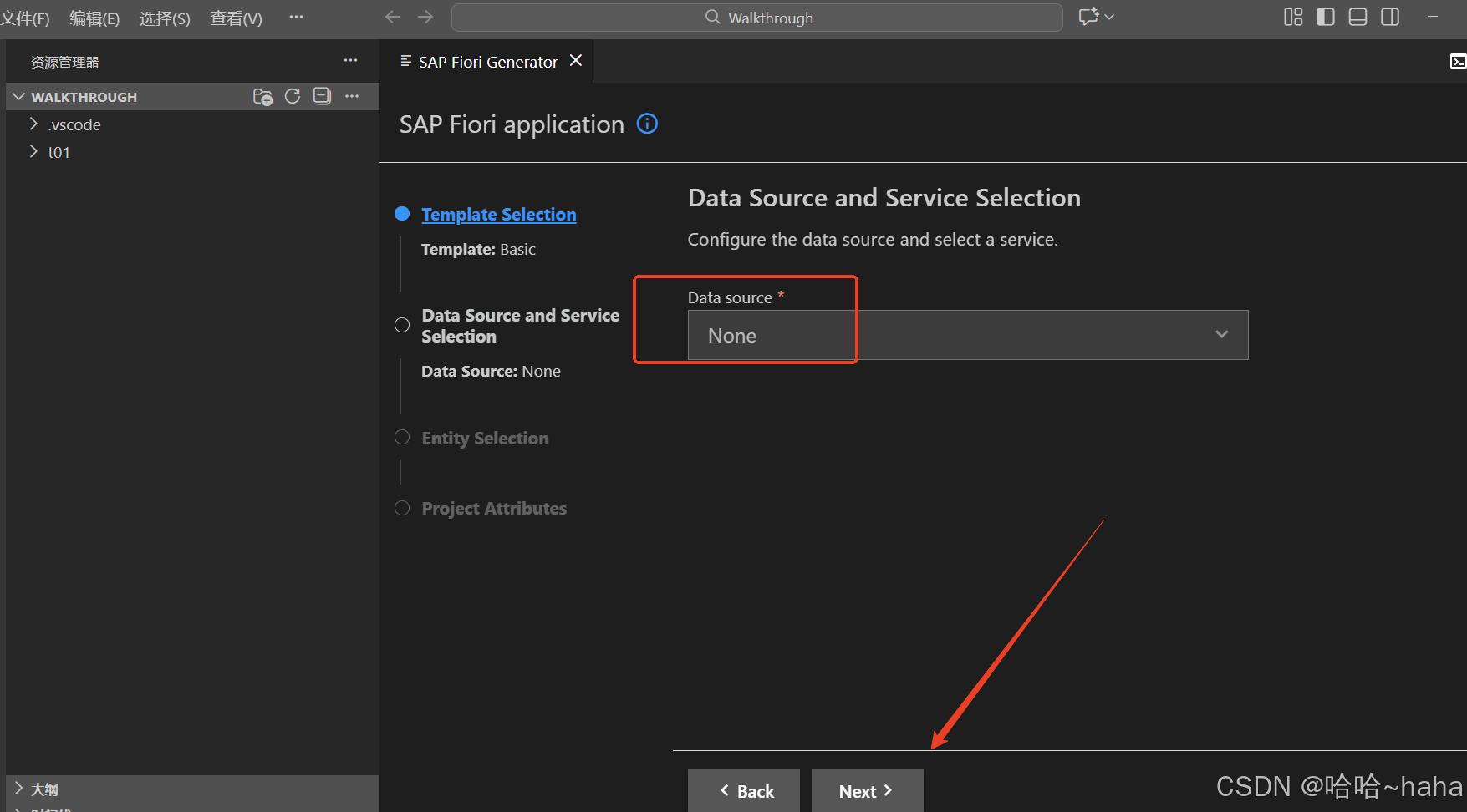The height and width of the screenshot is (812, 1467).
Task: Click the 'Data Source: None' summary text
Action: pyautogui.click(x=491, y=371)
